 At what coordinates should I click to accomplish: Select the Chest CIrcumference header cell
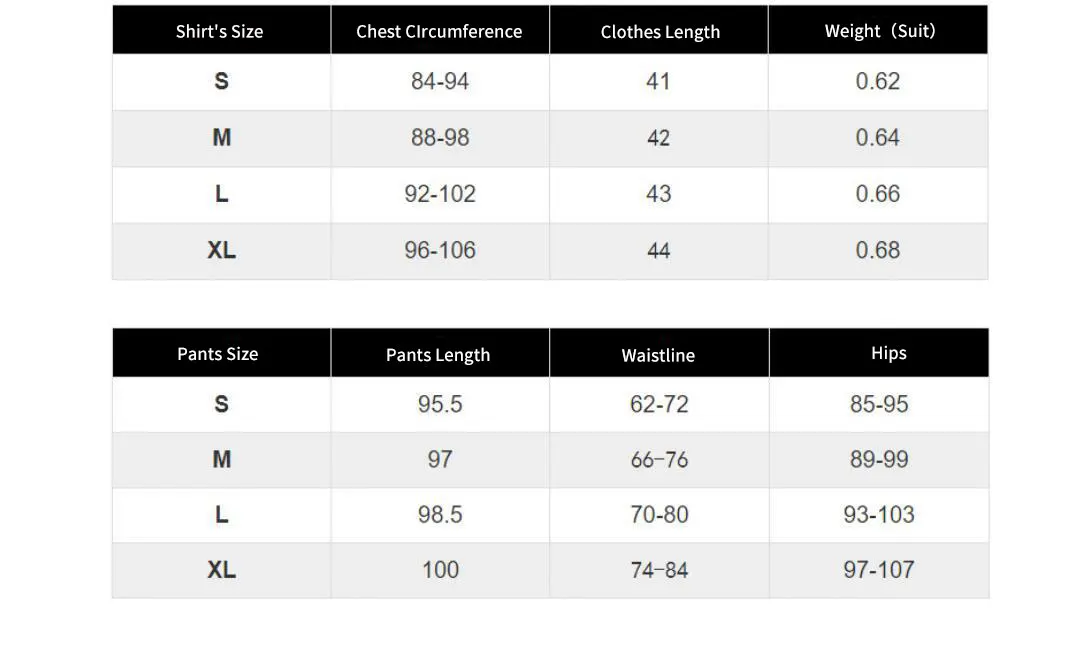[x=439, y=31]
